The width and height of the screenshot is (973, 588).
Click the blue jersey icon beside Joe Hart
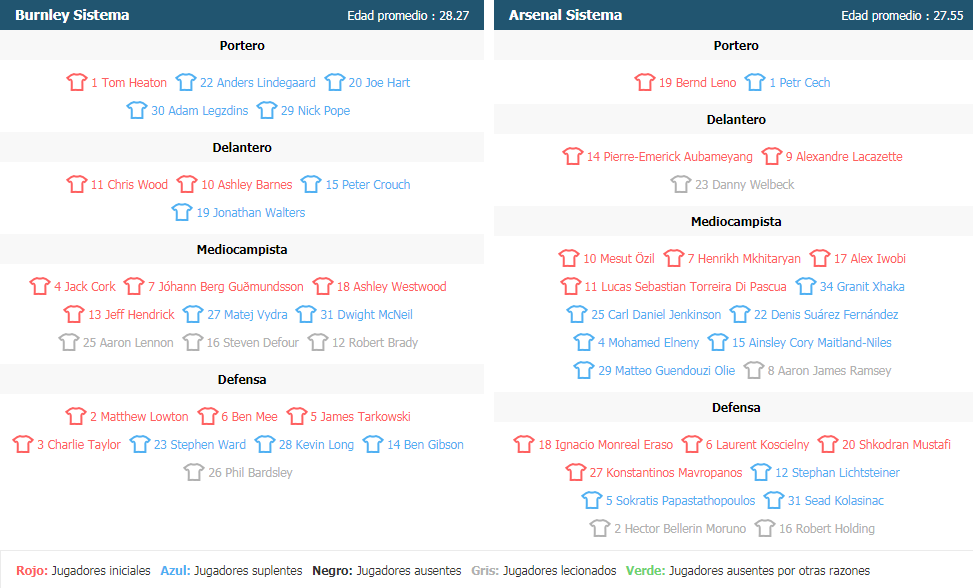tap(334, 82)
